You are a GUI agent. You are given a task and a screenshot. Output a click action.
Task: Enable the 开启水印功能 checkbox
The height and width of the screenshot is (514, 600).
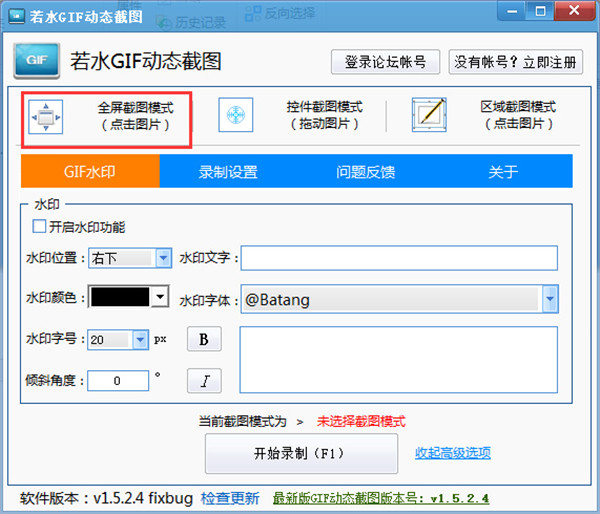39,226
